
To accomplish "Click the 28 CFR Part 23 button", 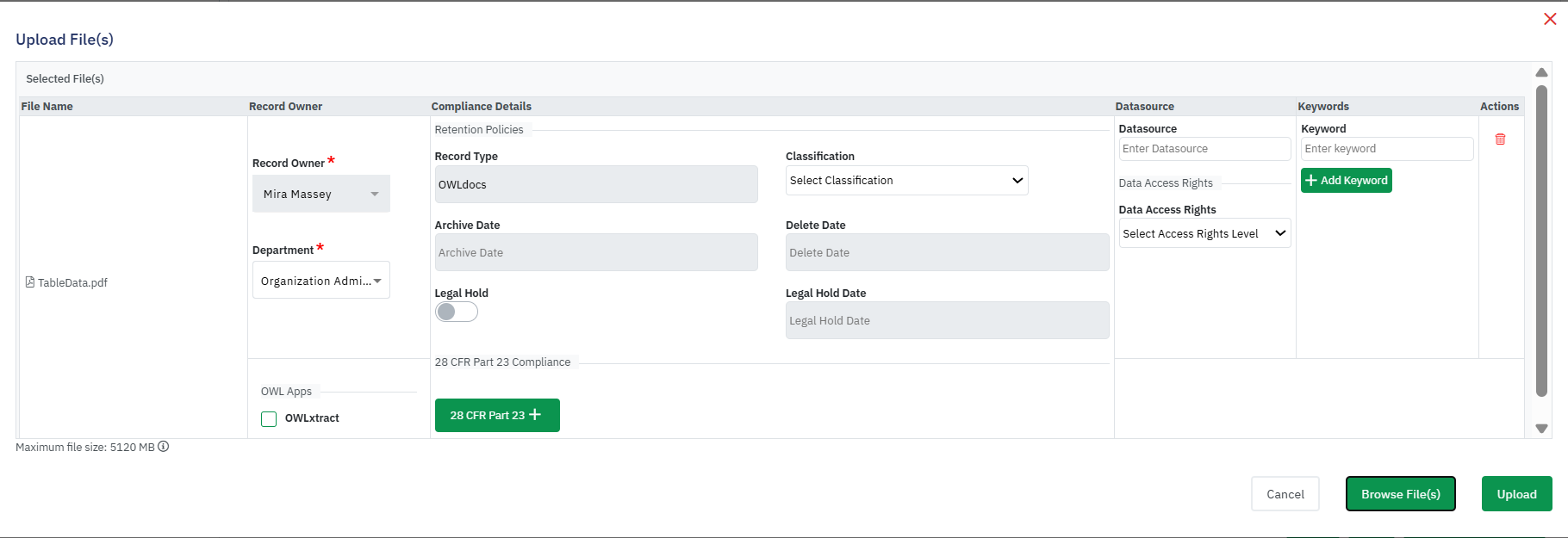I will [x=497, y=415].
